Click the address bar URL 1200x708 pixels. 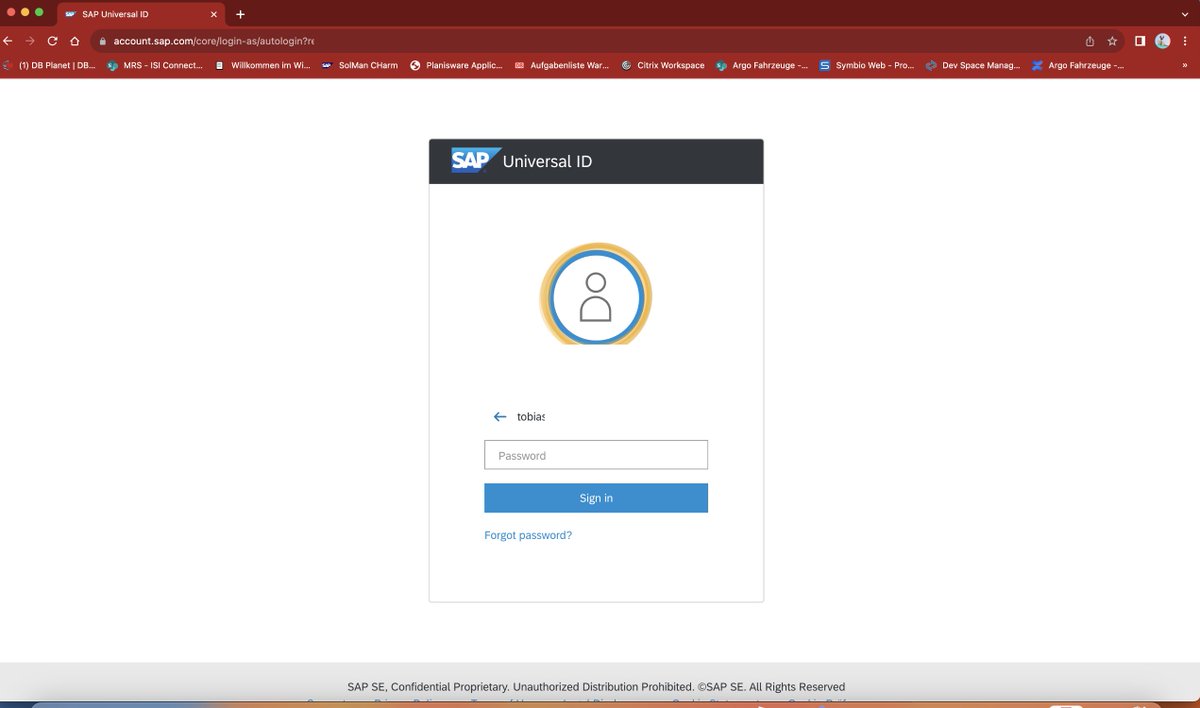tap(213, 41)
